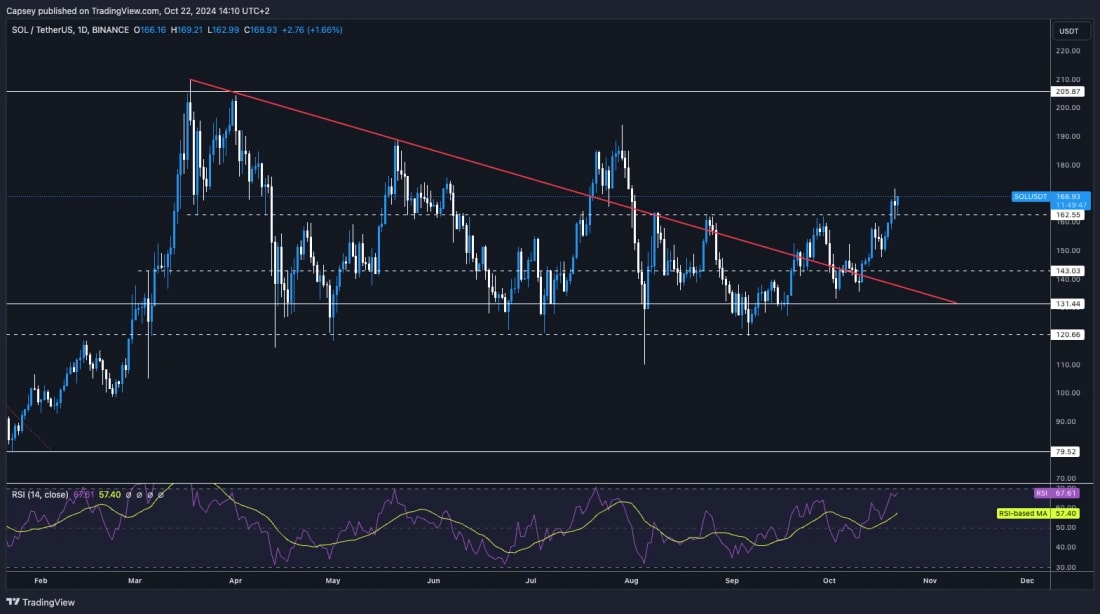Click the 205.87 price level label
This screenshot has width=1100, height=614.
coord(1066,91)
